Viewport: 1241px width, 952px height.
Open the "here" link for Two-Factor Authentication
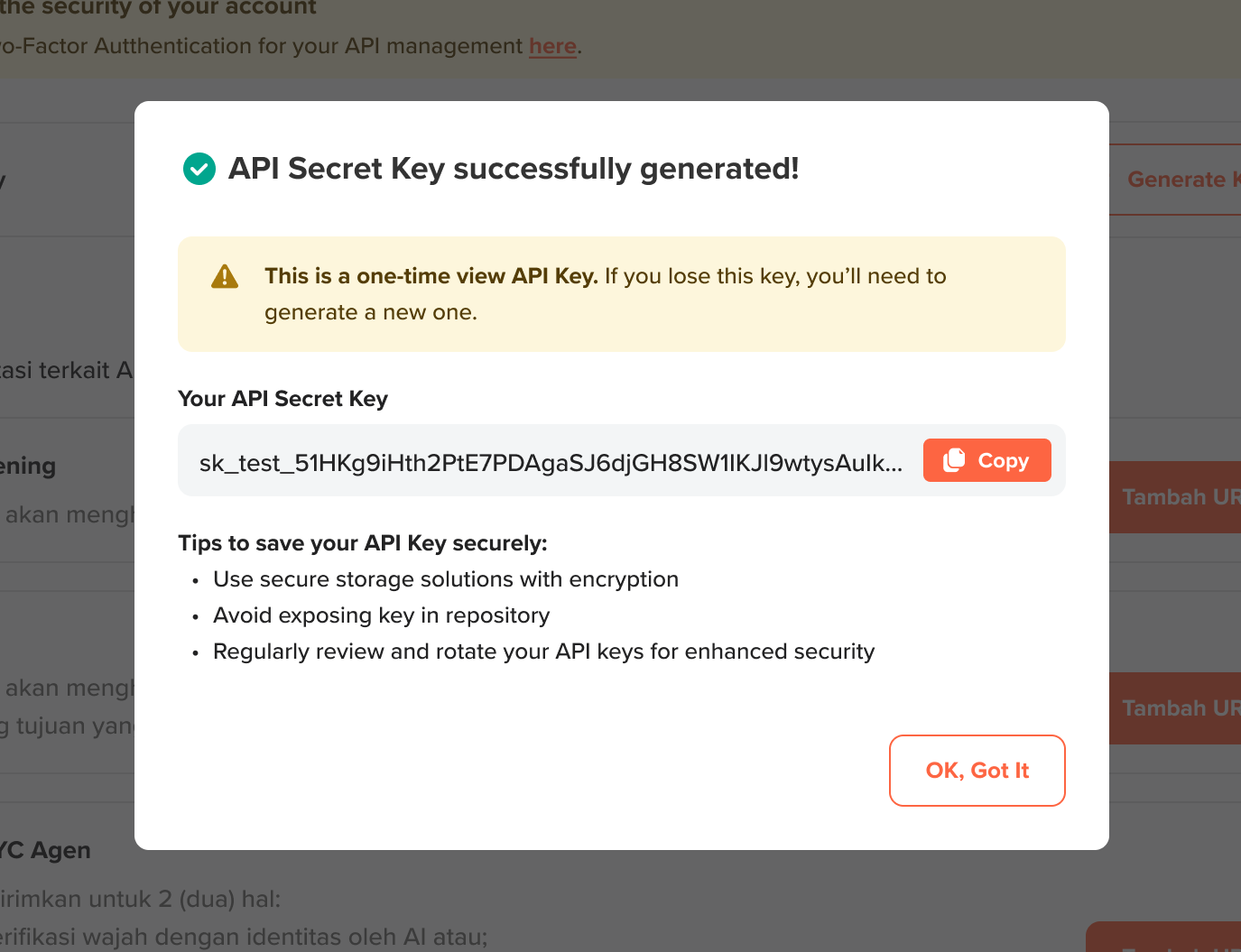pos(552,46)
